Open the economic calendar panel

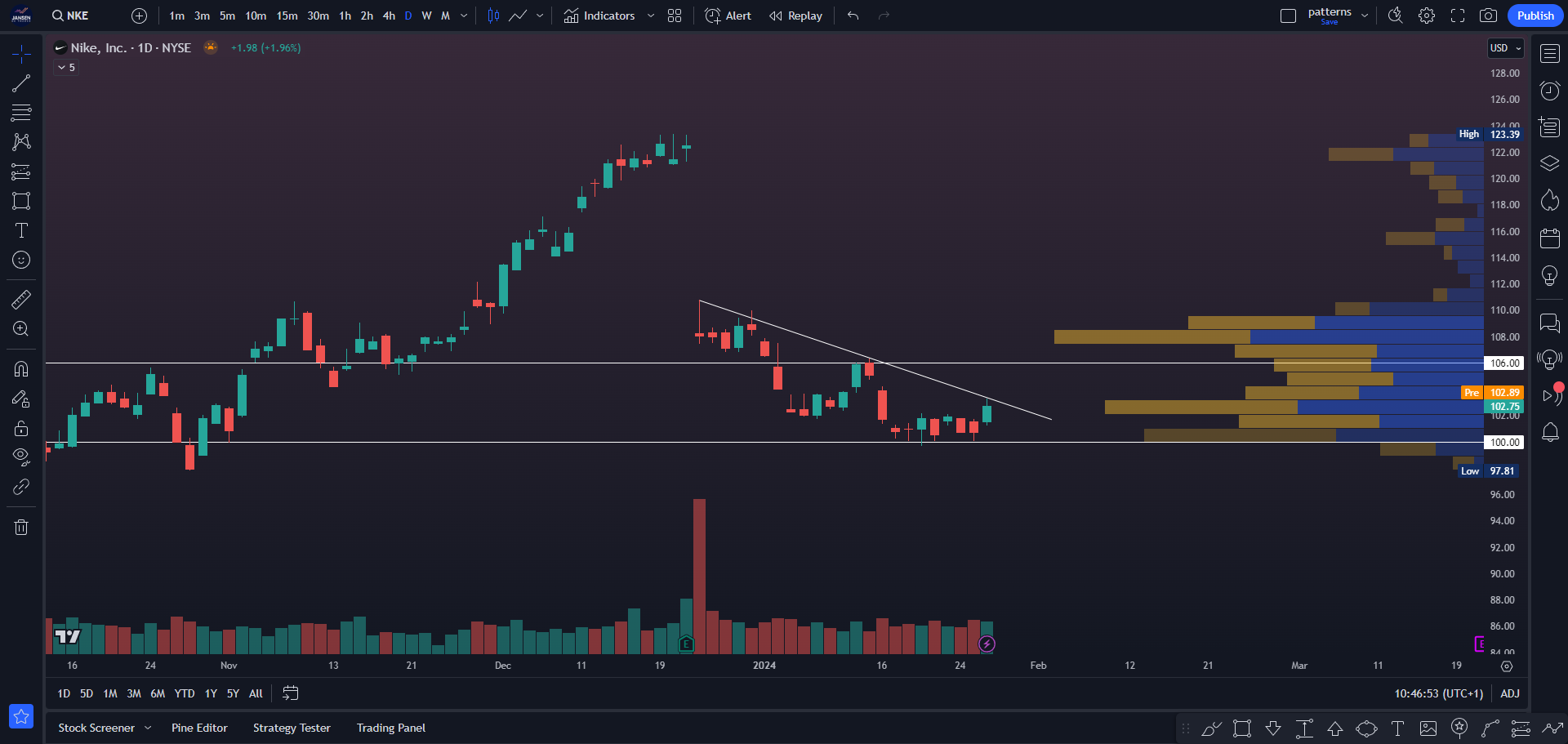[x=1550, y=238]
